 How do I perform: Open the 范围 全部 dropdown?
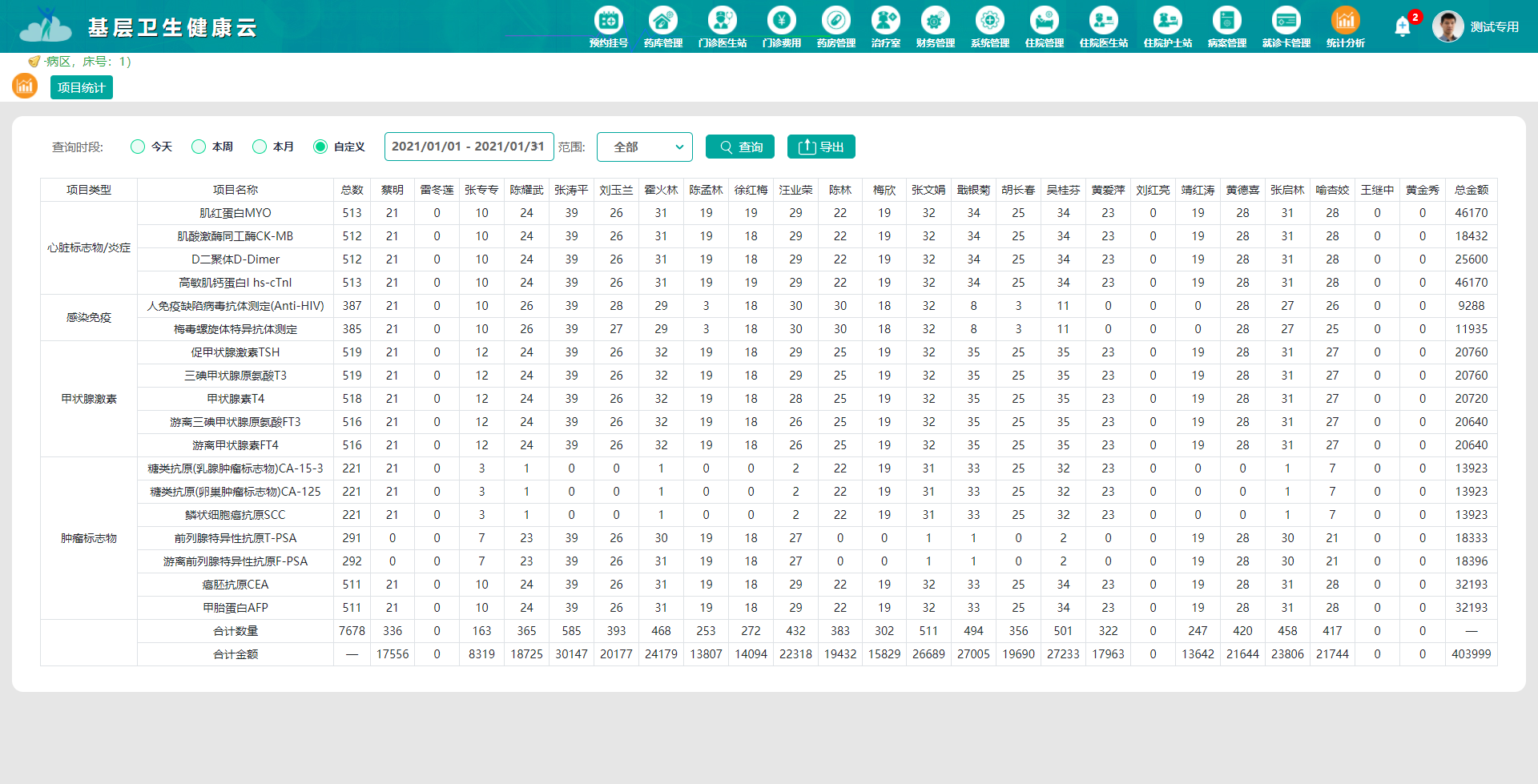[645, 147]
